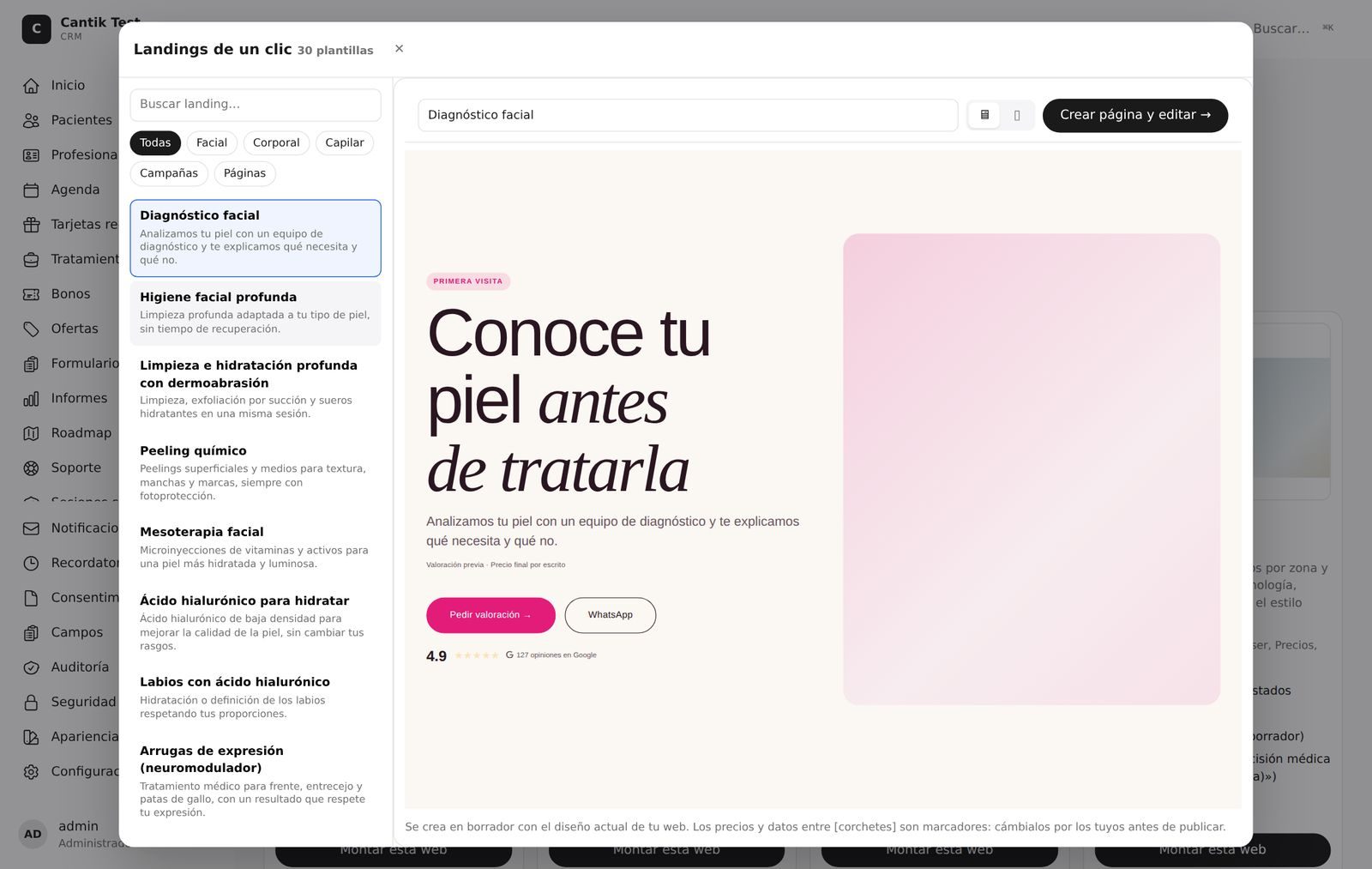Choose Labios con ácido hialurónico template
The image size is (1372, 869).
click(256, 697)
